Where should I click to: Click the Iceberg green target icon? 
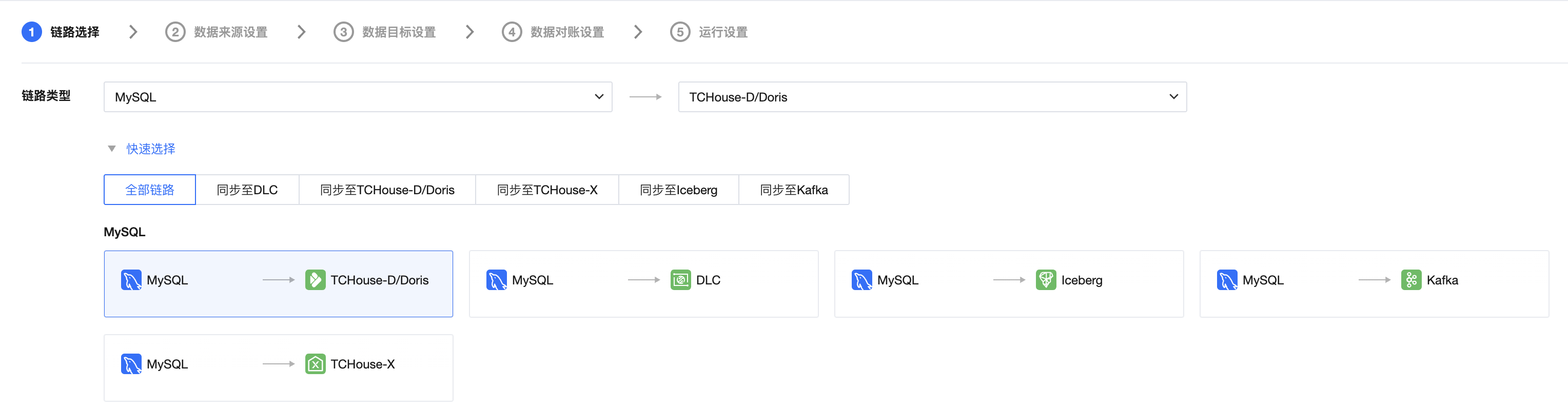[1046, 280]
